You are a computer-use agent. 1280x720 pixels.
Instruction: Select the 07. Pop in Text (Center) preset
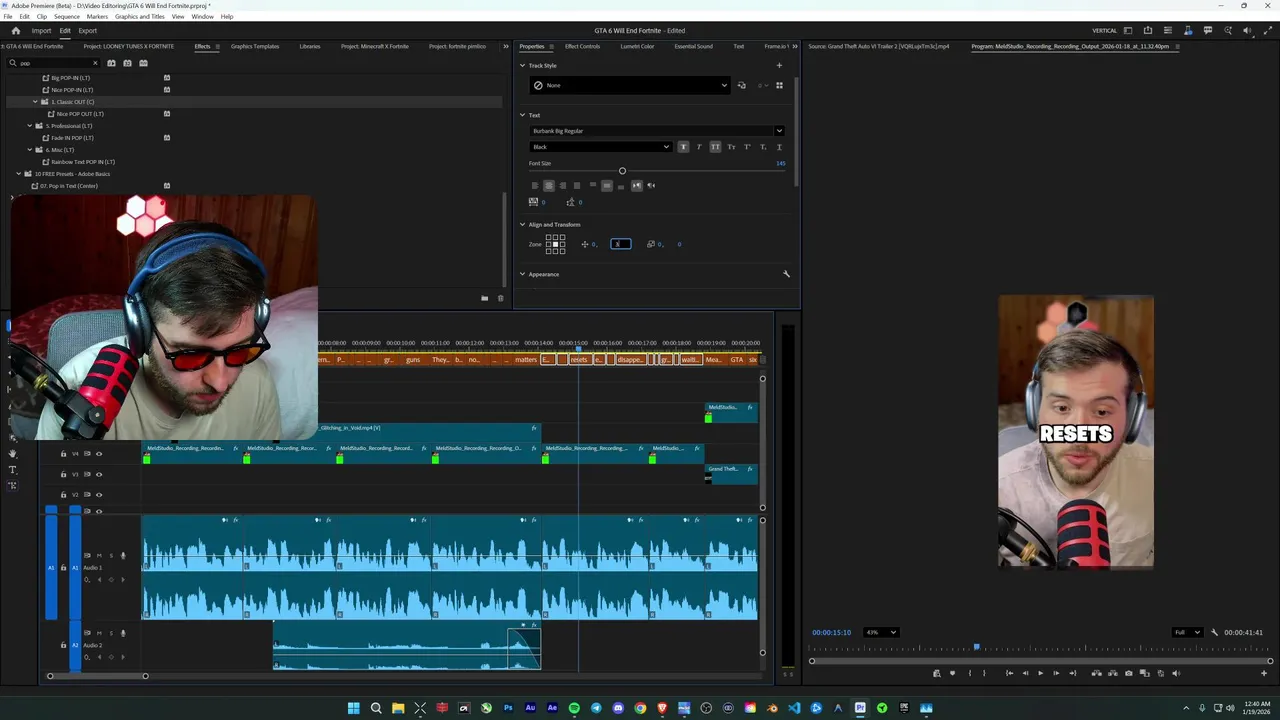(69, 186)
